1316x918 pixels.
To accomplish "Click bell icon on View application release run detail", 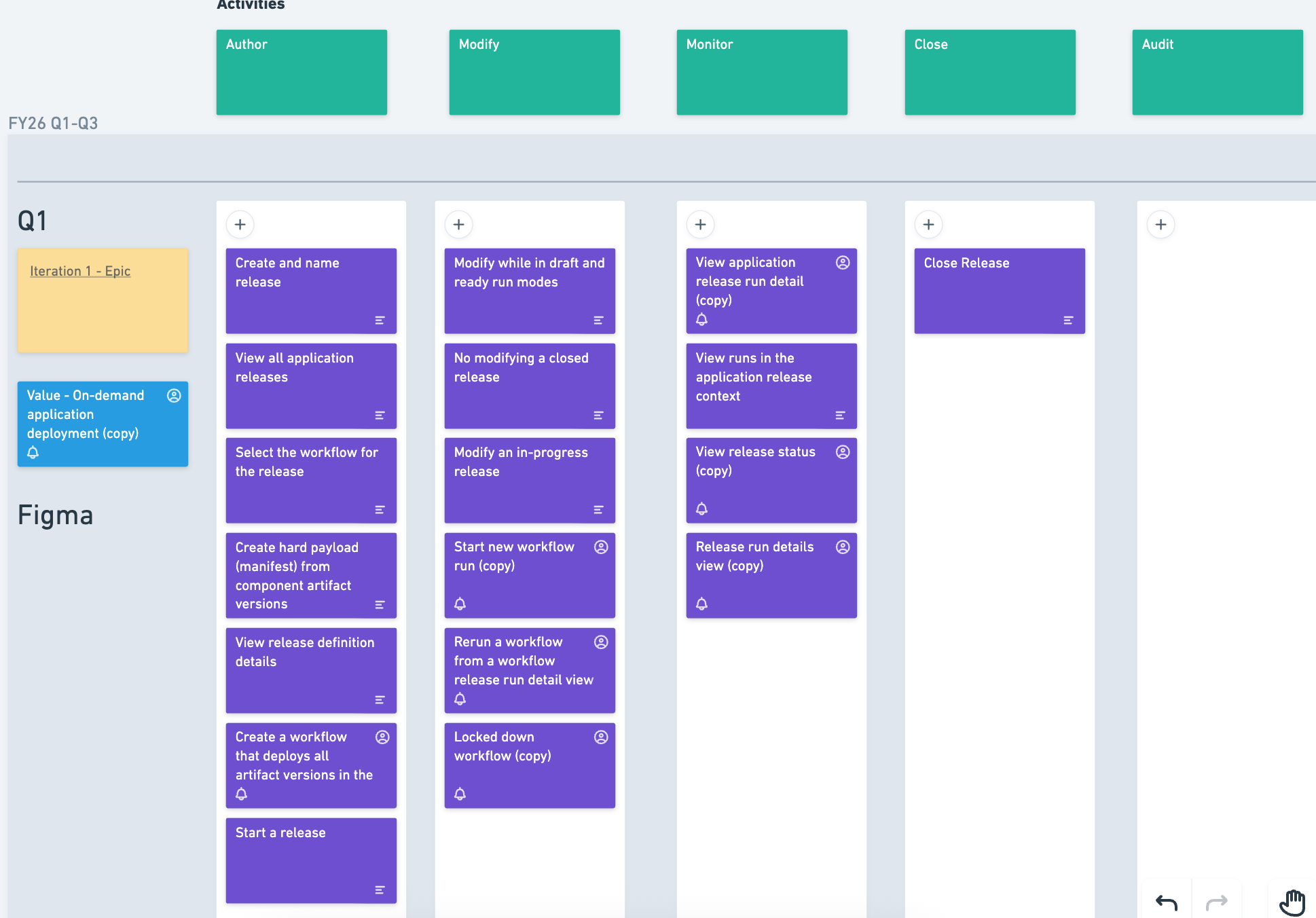I will [702, 319].
